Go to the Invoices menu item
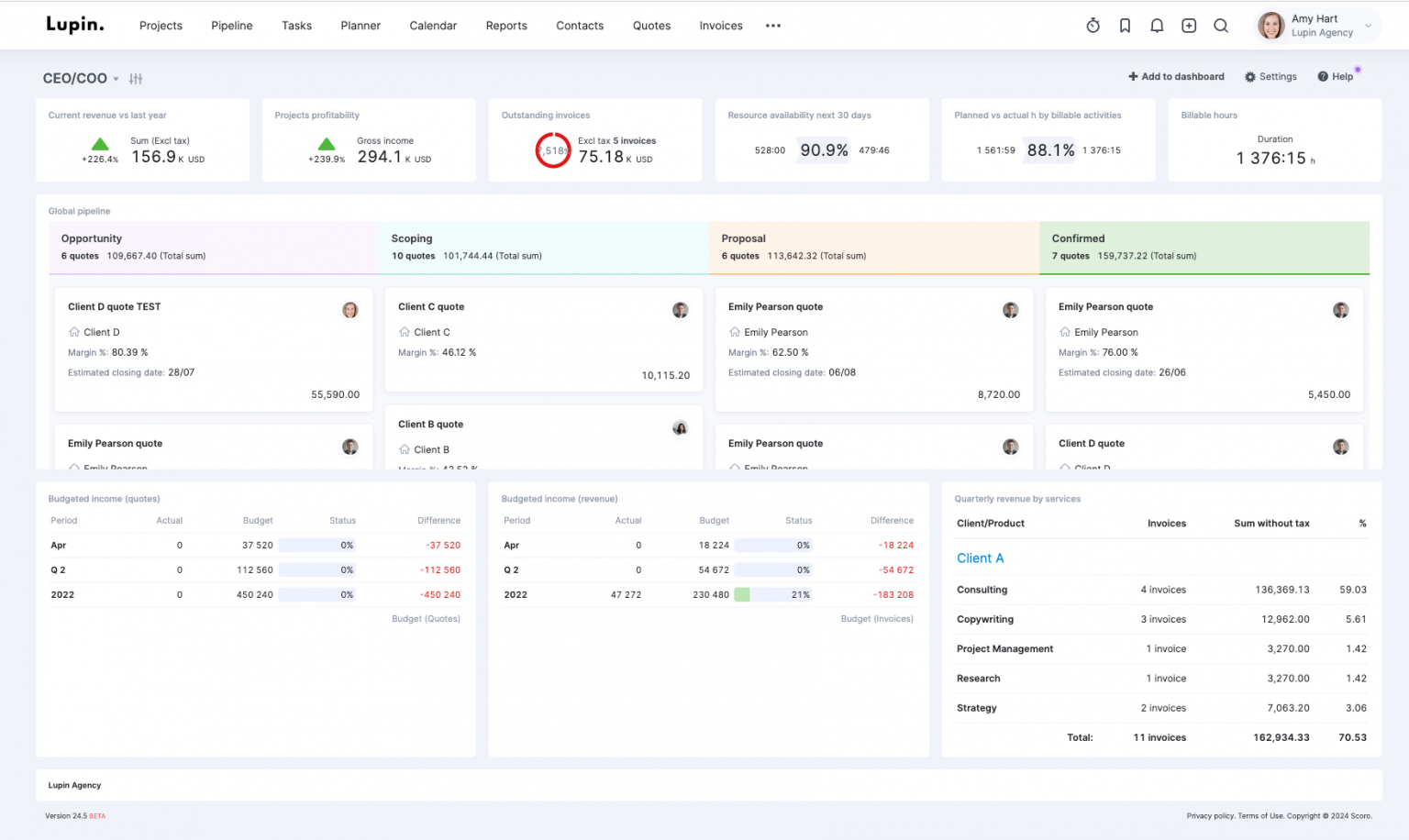The height and width of the screenshot is (840, 1409). [x=721, y=26]
